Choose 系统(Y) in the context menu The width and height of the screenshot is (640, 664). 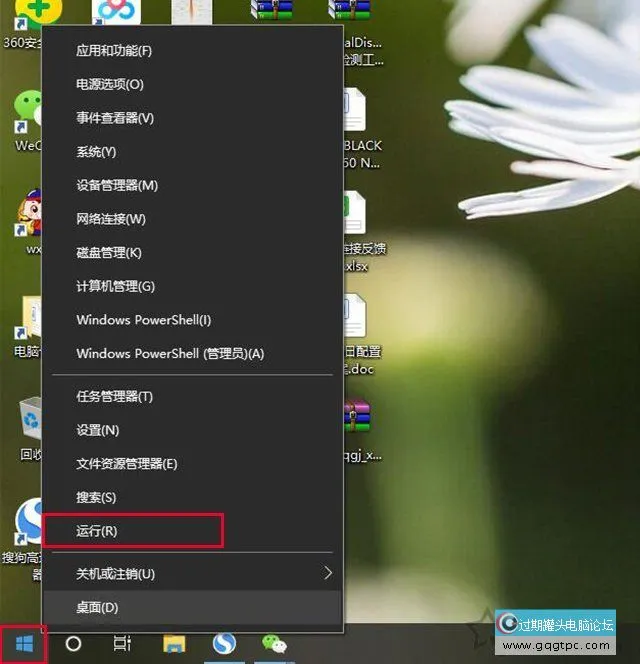[192, 152]
